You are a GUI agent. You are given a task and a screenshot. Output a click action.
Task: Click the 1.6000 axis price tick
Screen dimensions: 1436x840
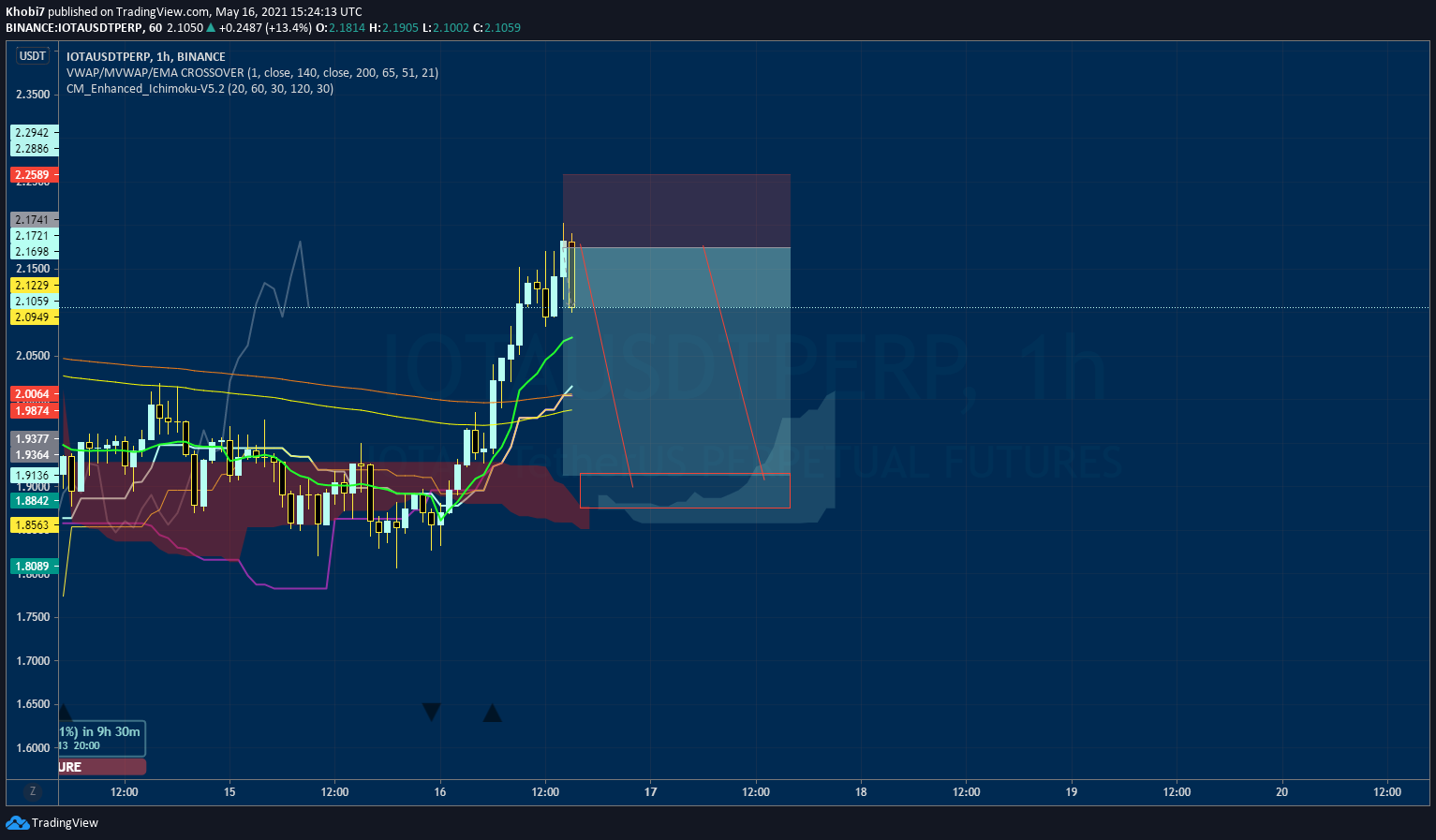pos(33,747)
